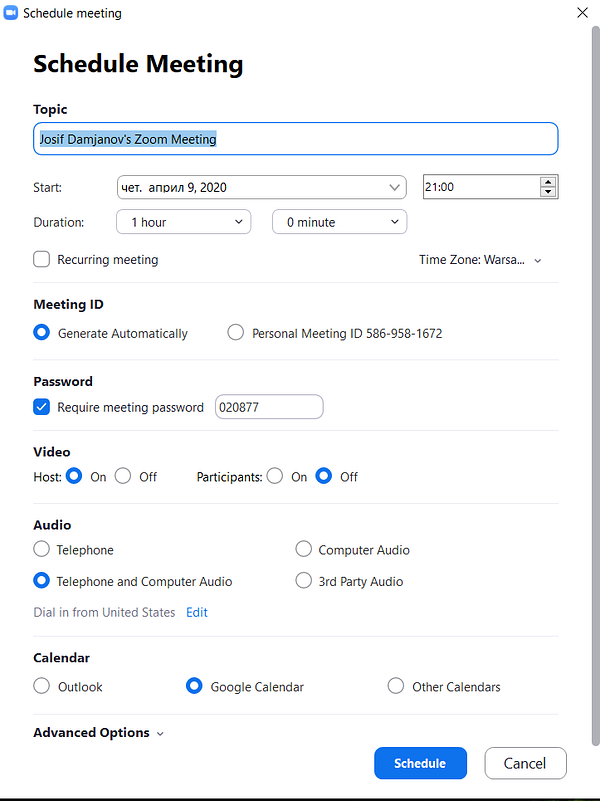Viewport: 600px width, 801px height.
Task: Click the Topic text field
Action: (296, 138)
